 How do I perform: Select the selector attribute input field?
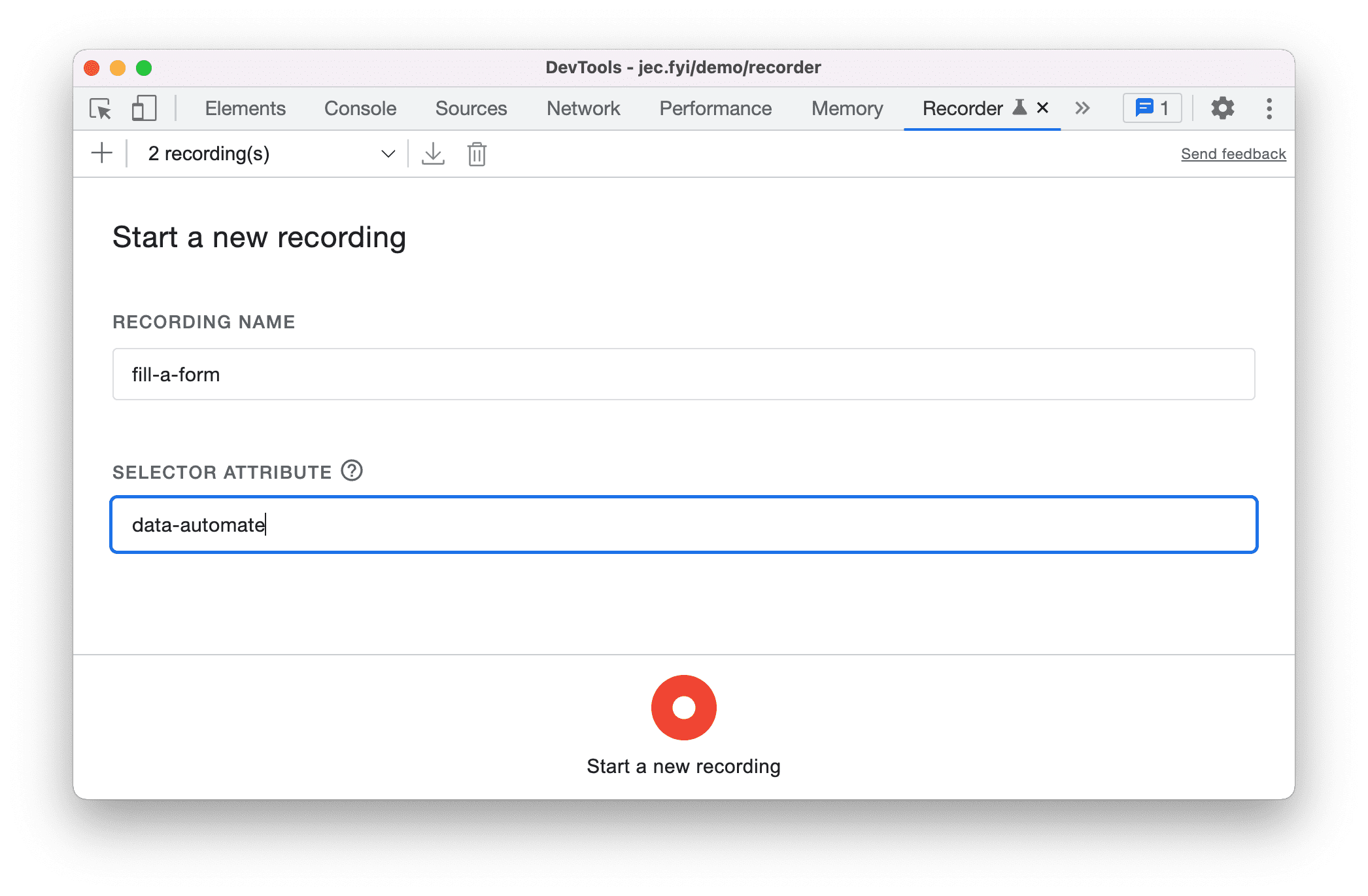(x=685, y=524)
